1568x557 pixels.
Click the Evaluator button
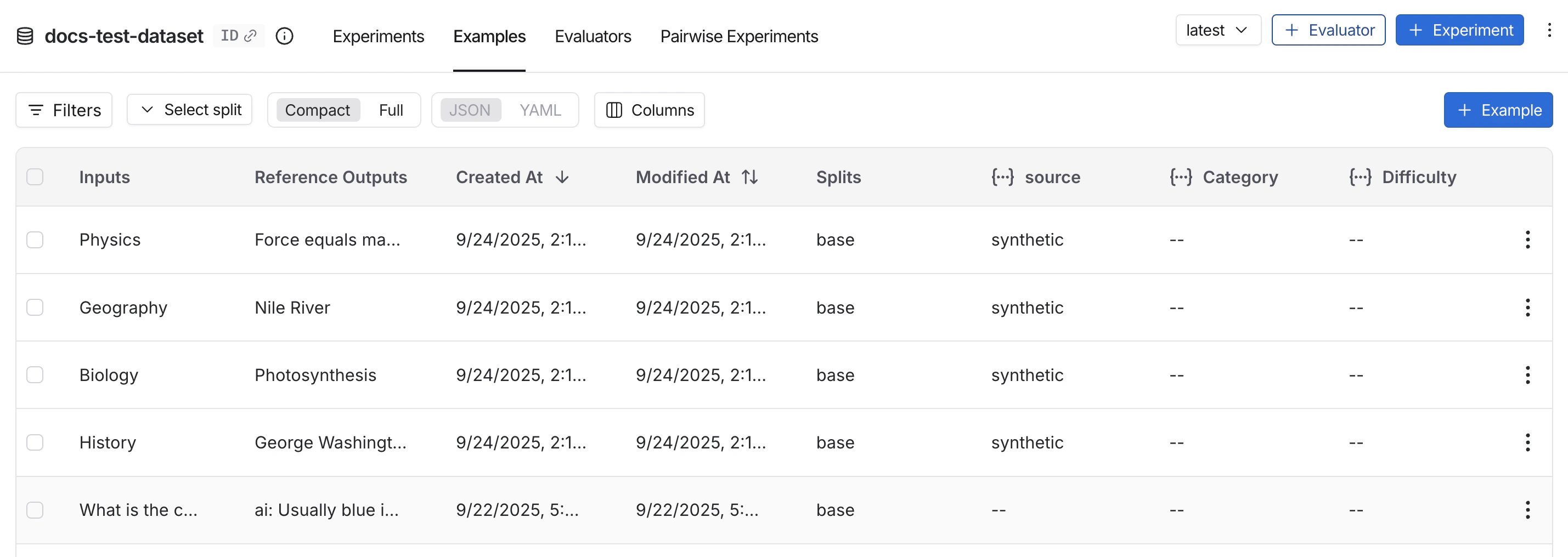[1328, 30]
